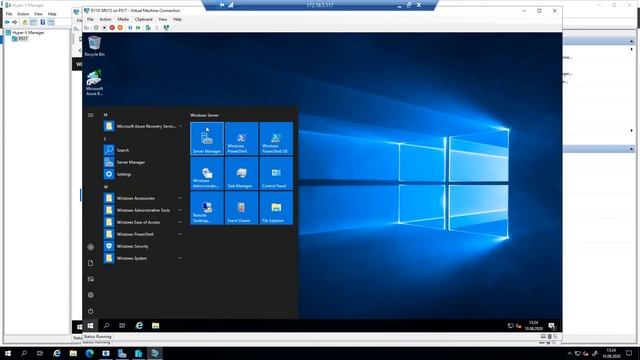Collapse the top Actions section in Hyper-V Manager
Screen dimensions: 640x360
pyautogui.click(x=631, y=41)
